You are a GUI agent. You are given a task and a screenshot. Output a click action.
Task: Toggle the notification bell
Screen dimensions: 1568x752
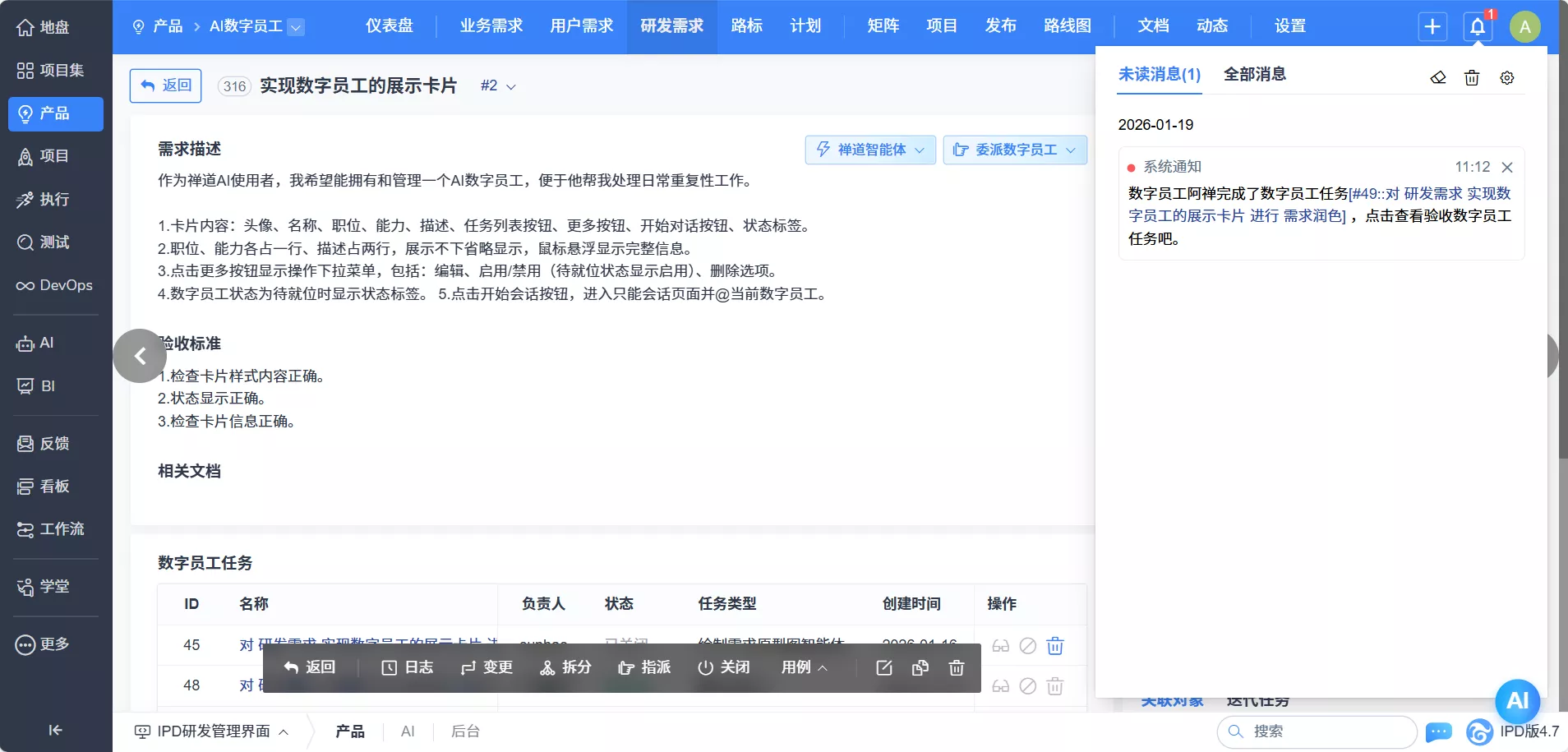click(x=1476, y=25)
